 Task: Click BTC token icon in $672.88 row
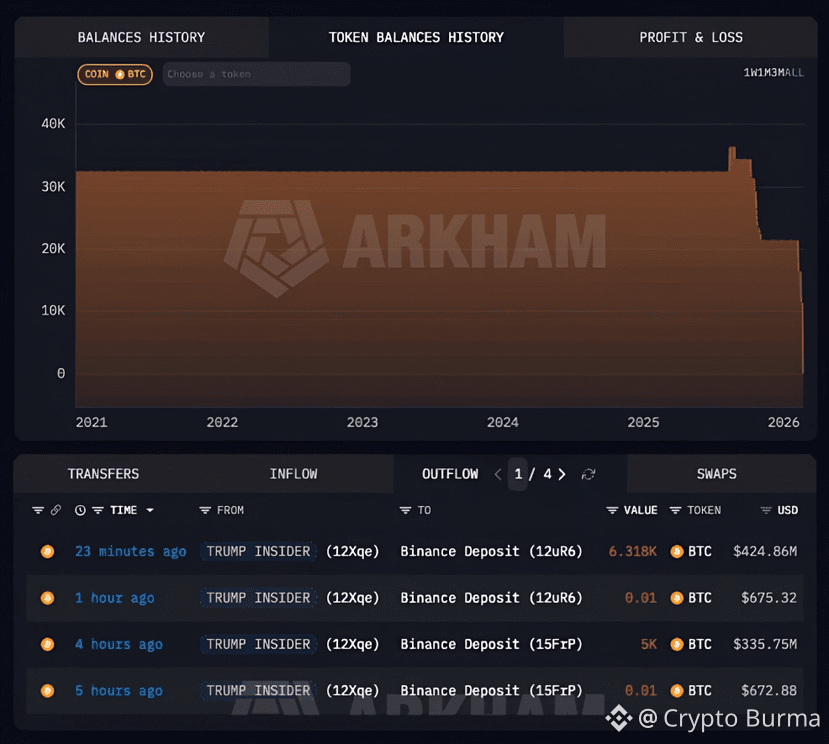(x=677, y=691)
